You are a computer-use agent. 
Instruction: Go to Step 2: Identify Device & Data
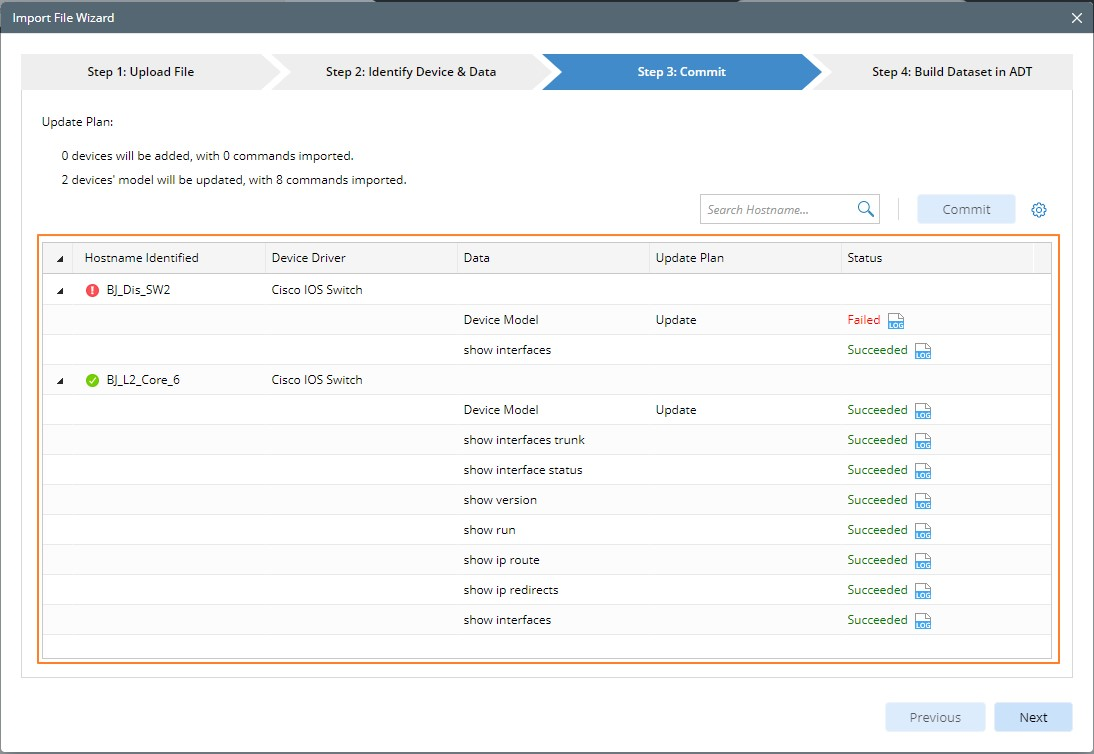click(x=410, y=72)
